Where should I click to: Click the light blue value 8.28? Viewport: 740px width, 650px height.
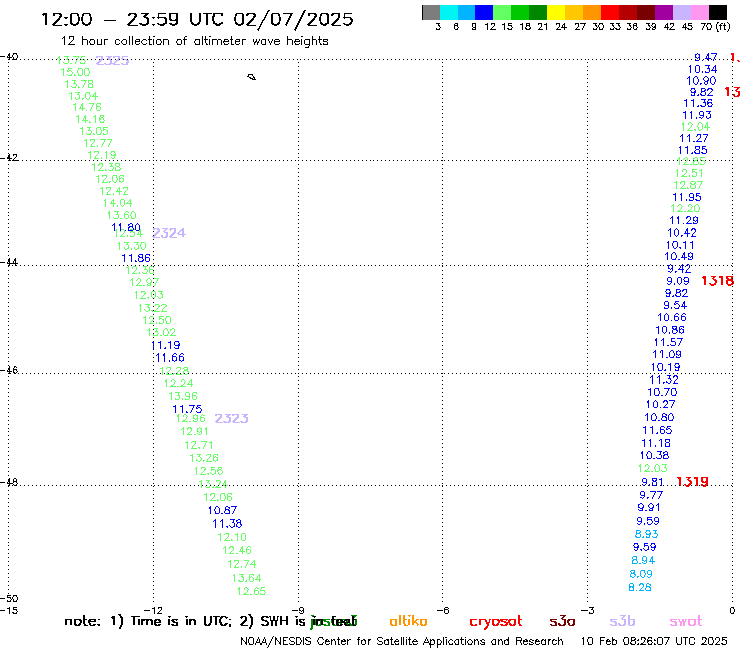[x=640, y=587]
